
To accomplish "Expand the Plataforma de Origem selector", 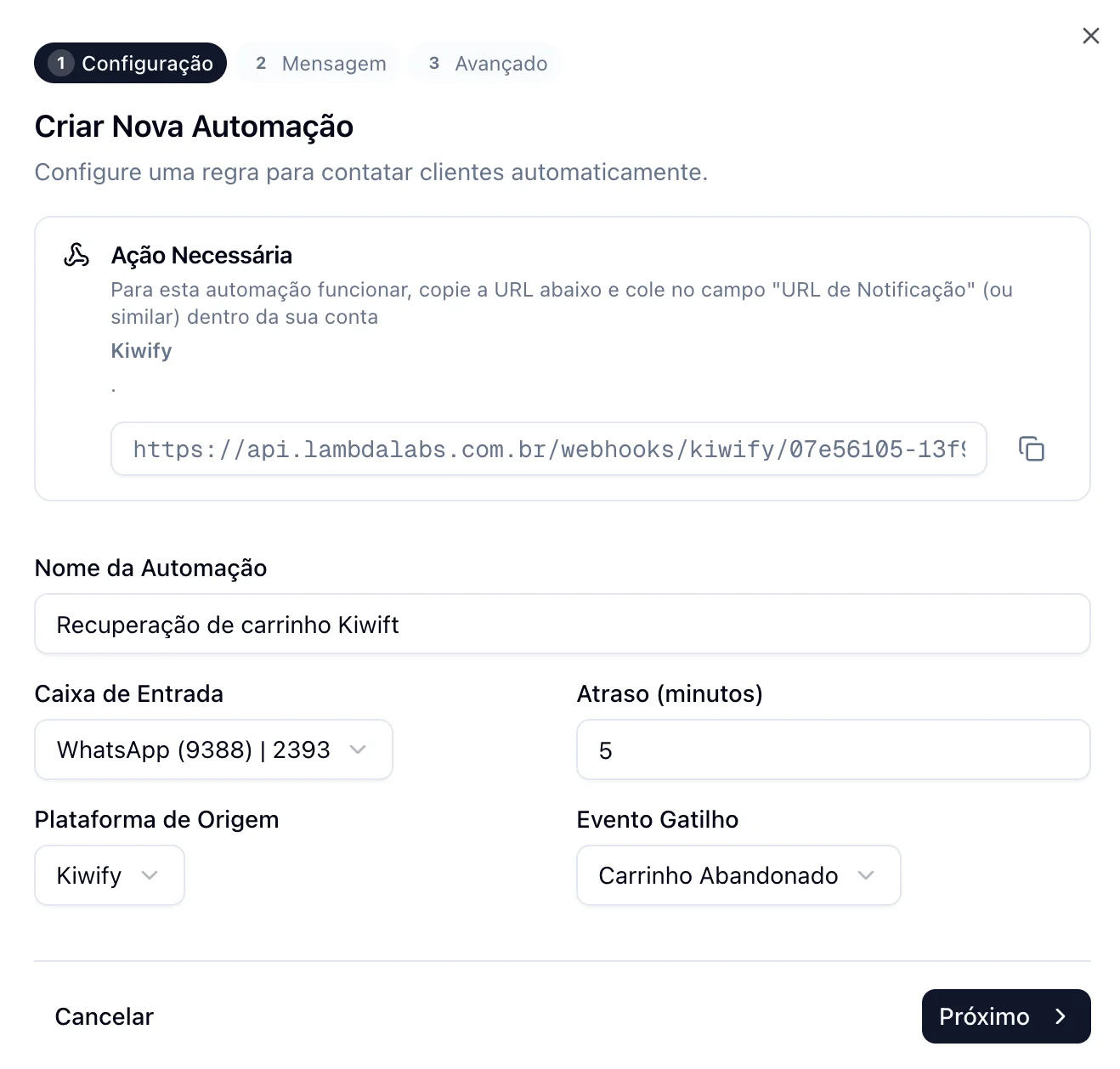I will [x=109, y=875].
